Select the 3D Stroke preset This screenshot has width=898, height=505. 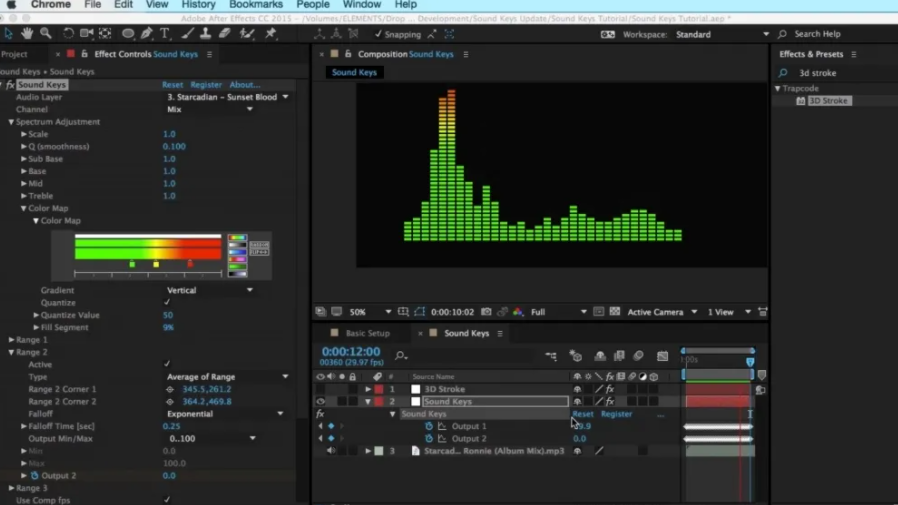tap(828, 101)
